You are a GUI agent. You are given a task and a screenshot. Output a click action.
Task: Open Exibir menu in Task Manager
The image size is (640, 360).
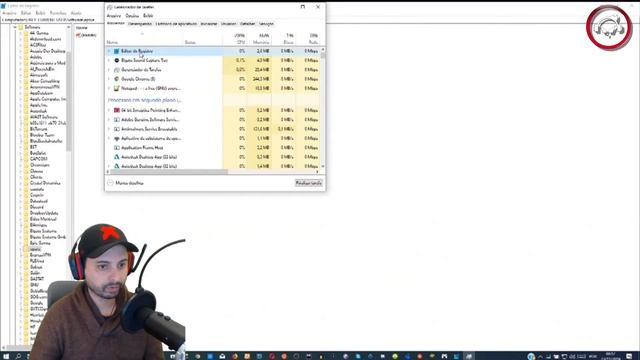pyautogui.click(x=148, y=16)
